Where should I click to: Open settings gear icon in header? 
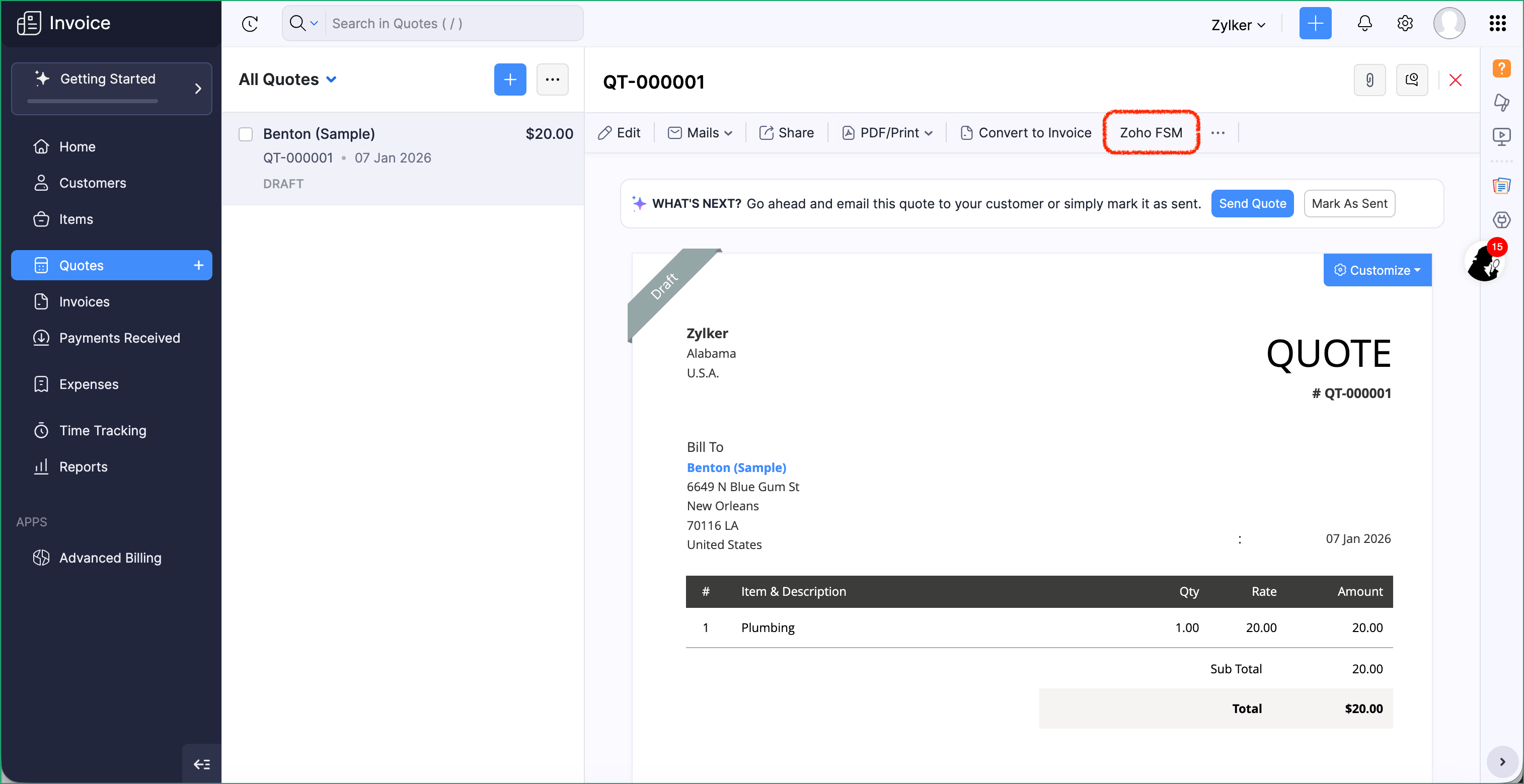click(x=1405, y=23)
